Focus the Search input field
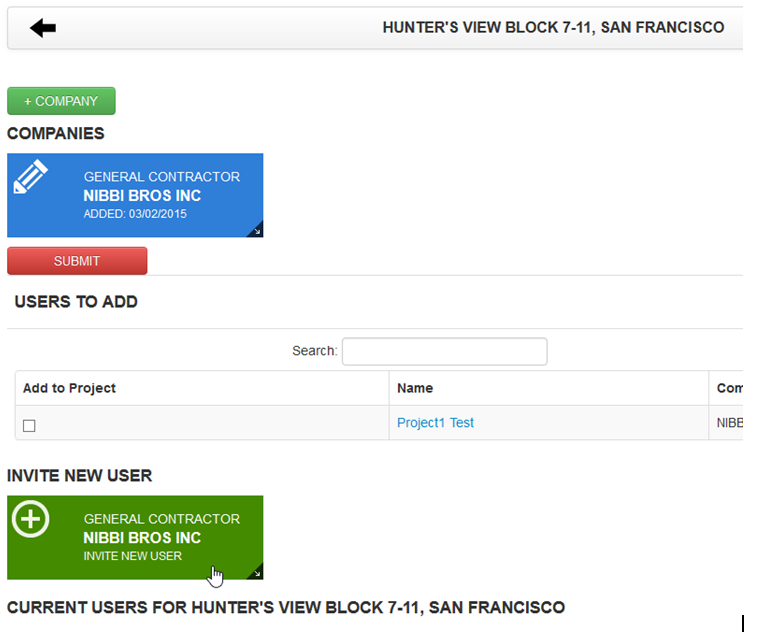The image size is (765, 641). (x=444, y=351)
